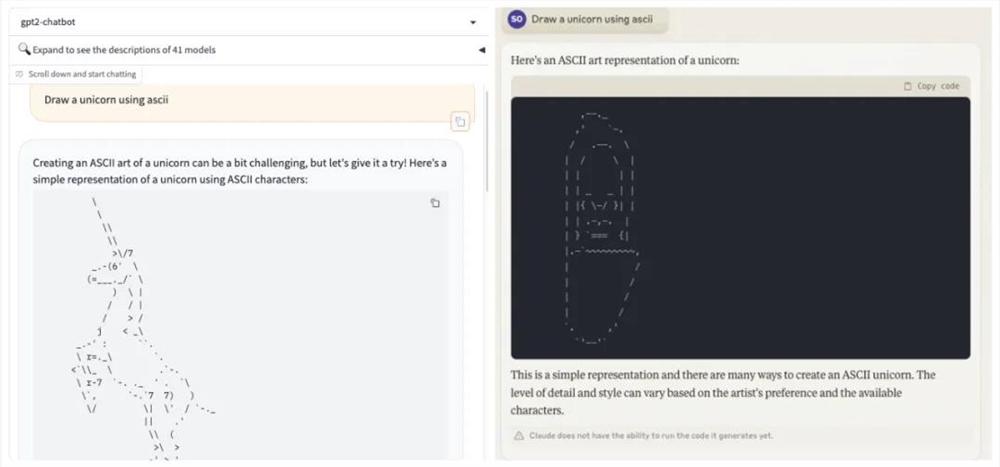The height and width of the screenshot is (467, 1000).
Task: Click the This is a simple representation paragraph
Action: pos(723,392)
